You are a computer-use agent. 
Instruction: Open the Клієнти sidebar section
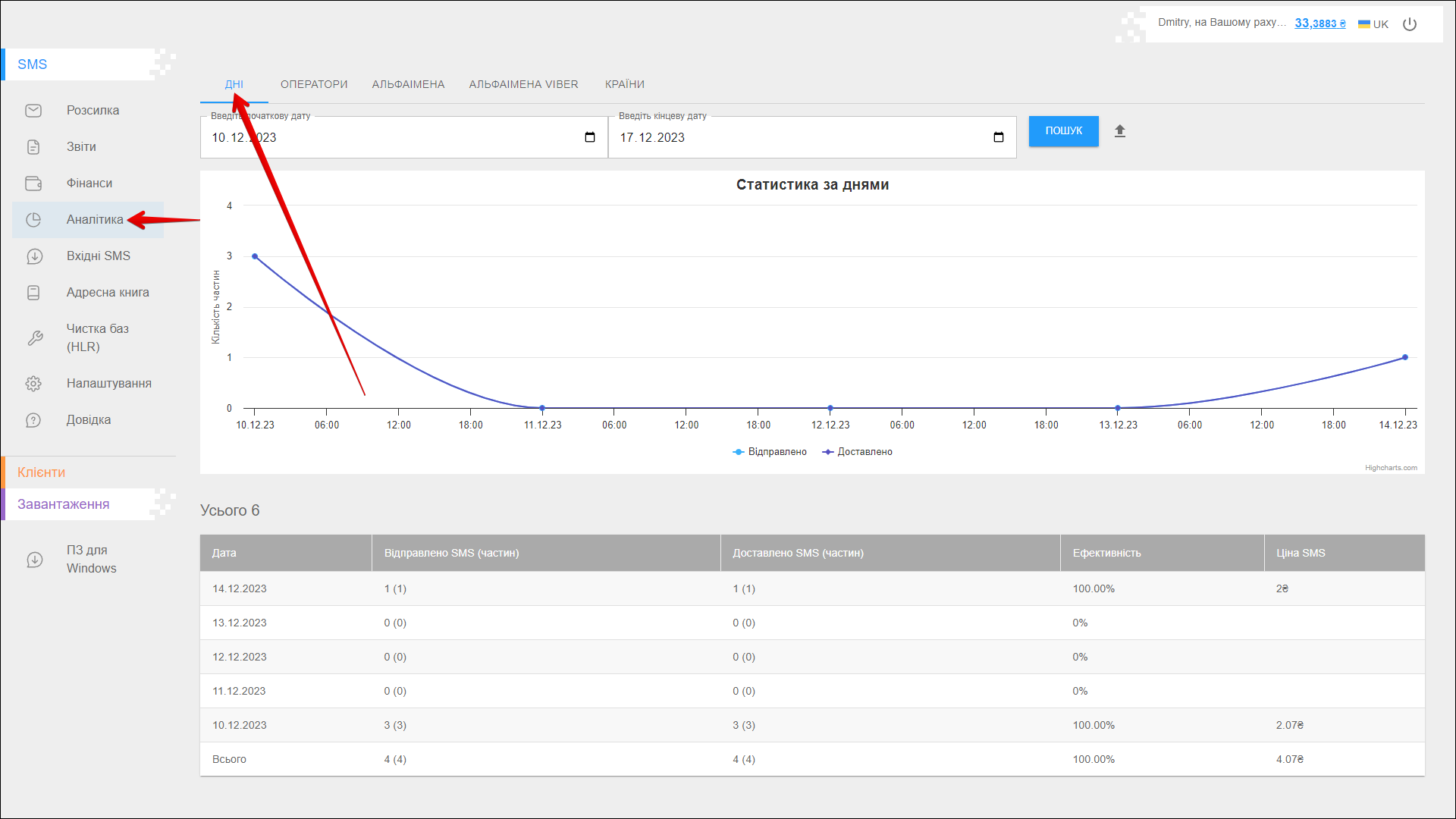[42, 472]
